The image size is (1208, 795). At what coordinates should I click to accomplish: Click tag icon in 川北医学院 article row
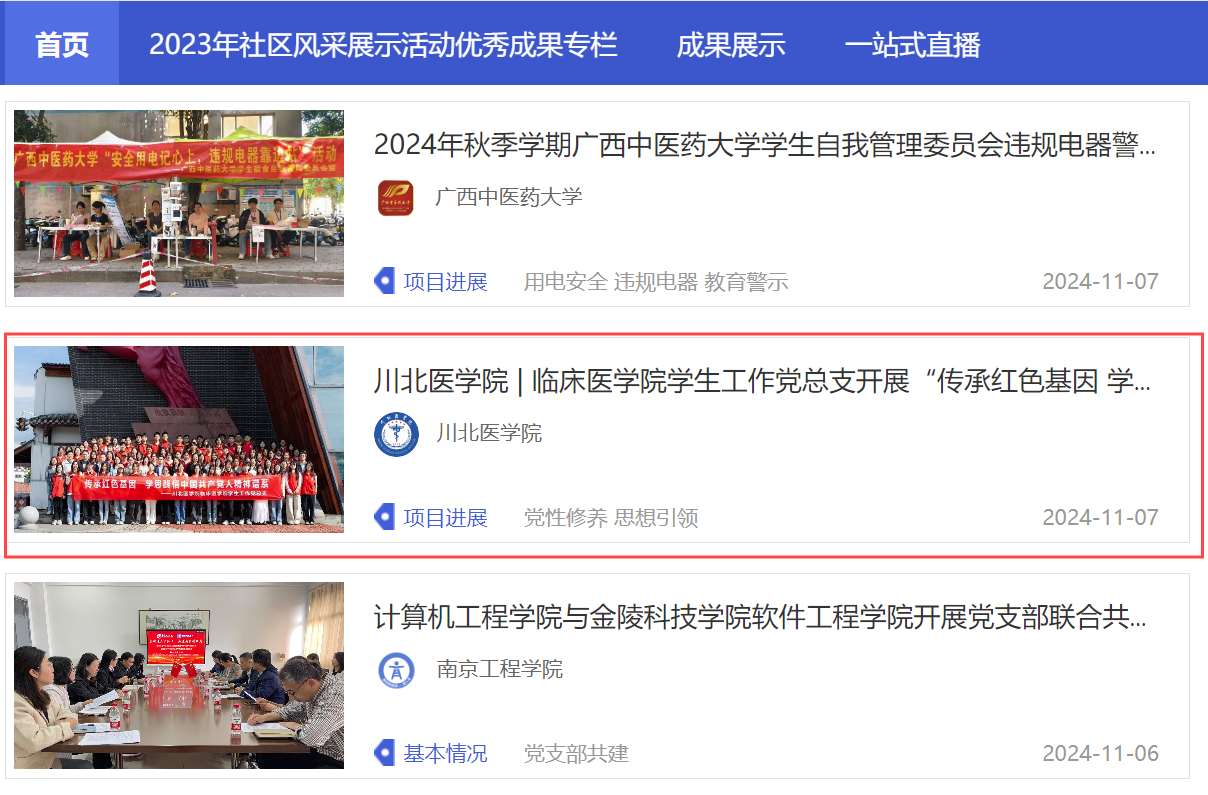pyautogui.click(x=384, y=518)
